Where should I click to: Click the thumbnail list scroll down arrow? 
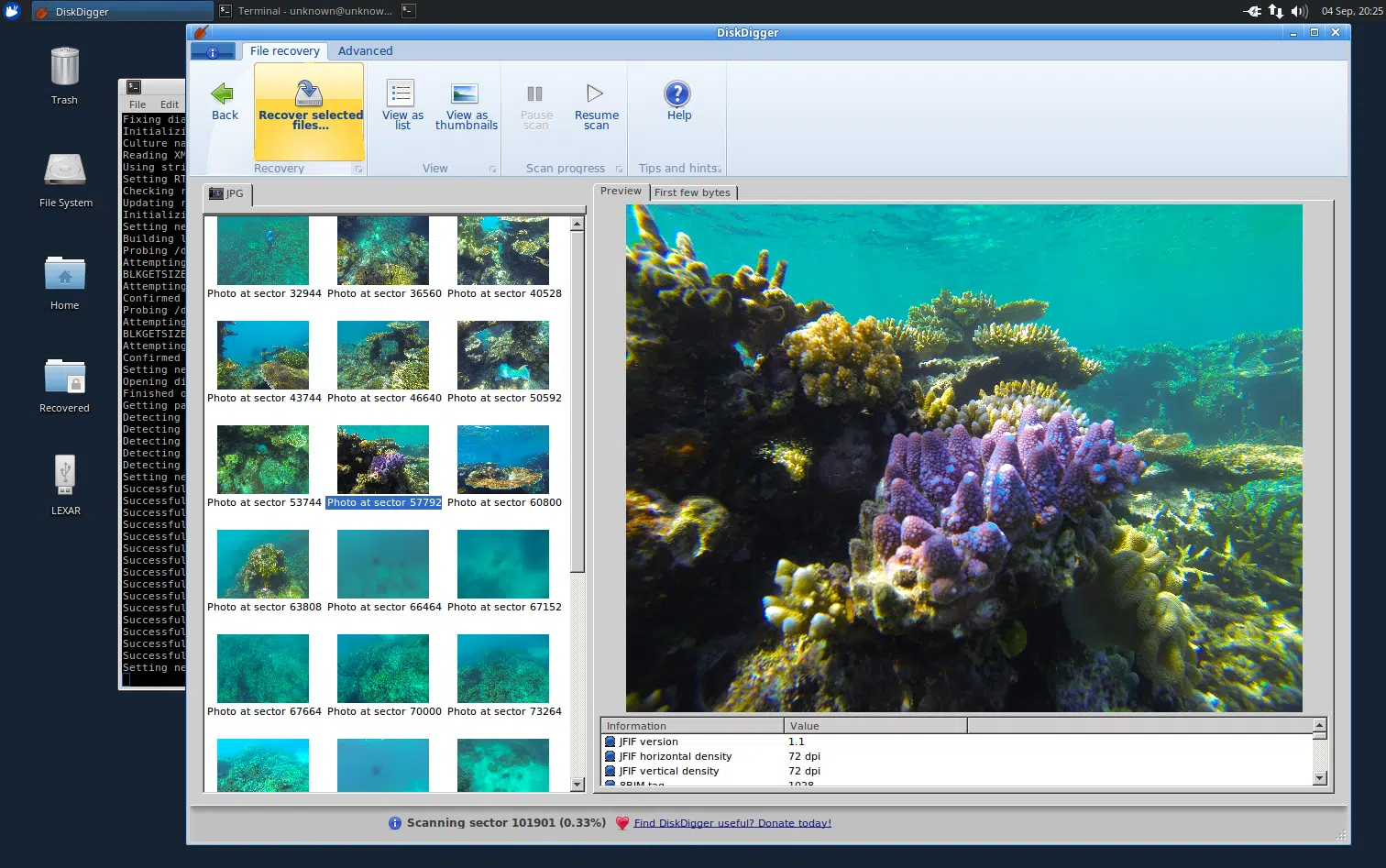(577, 785)
